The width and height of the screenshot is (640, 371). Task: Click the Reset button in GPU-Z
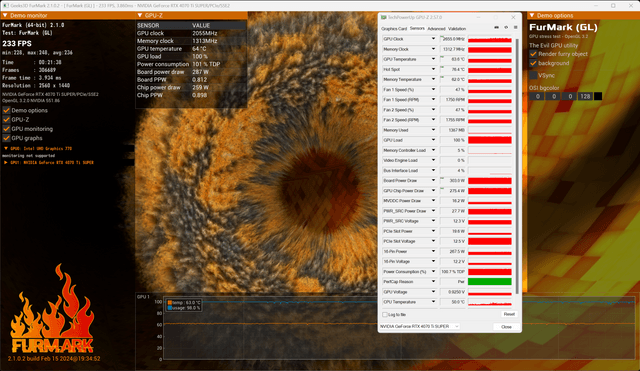(x=509, y=314)
